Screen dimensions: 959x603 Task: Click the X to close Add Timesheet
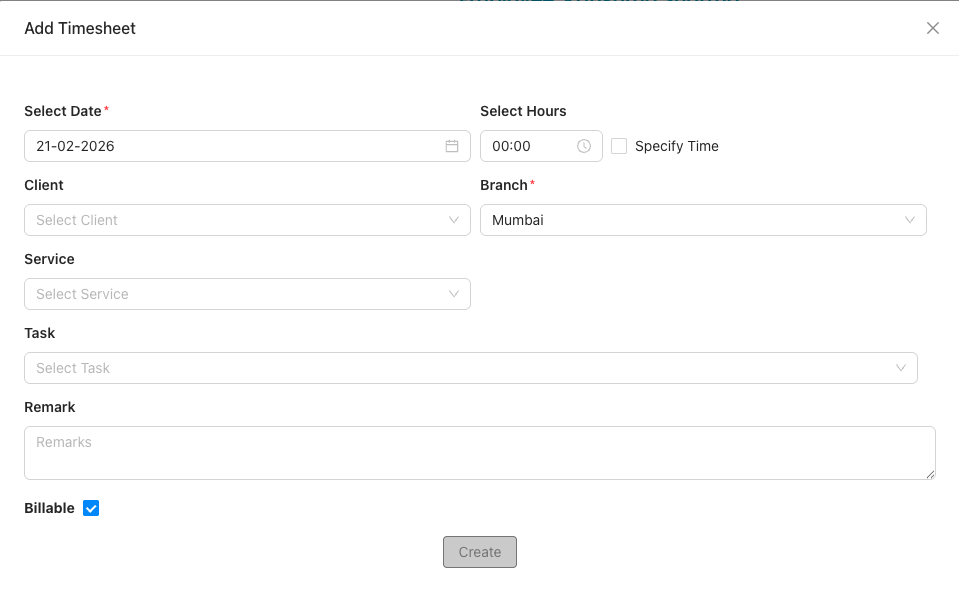pos(932,28)
